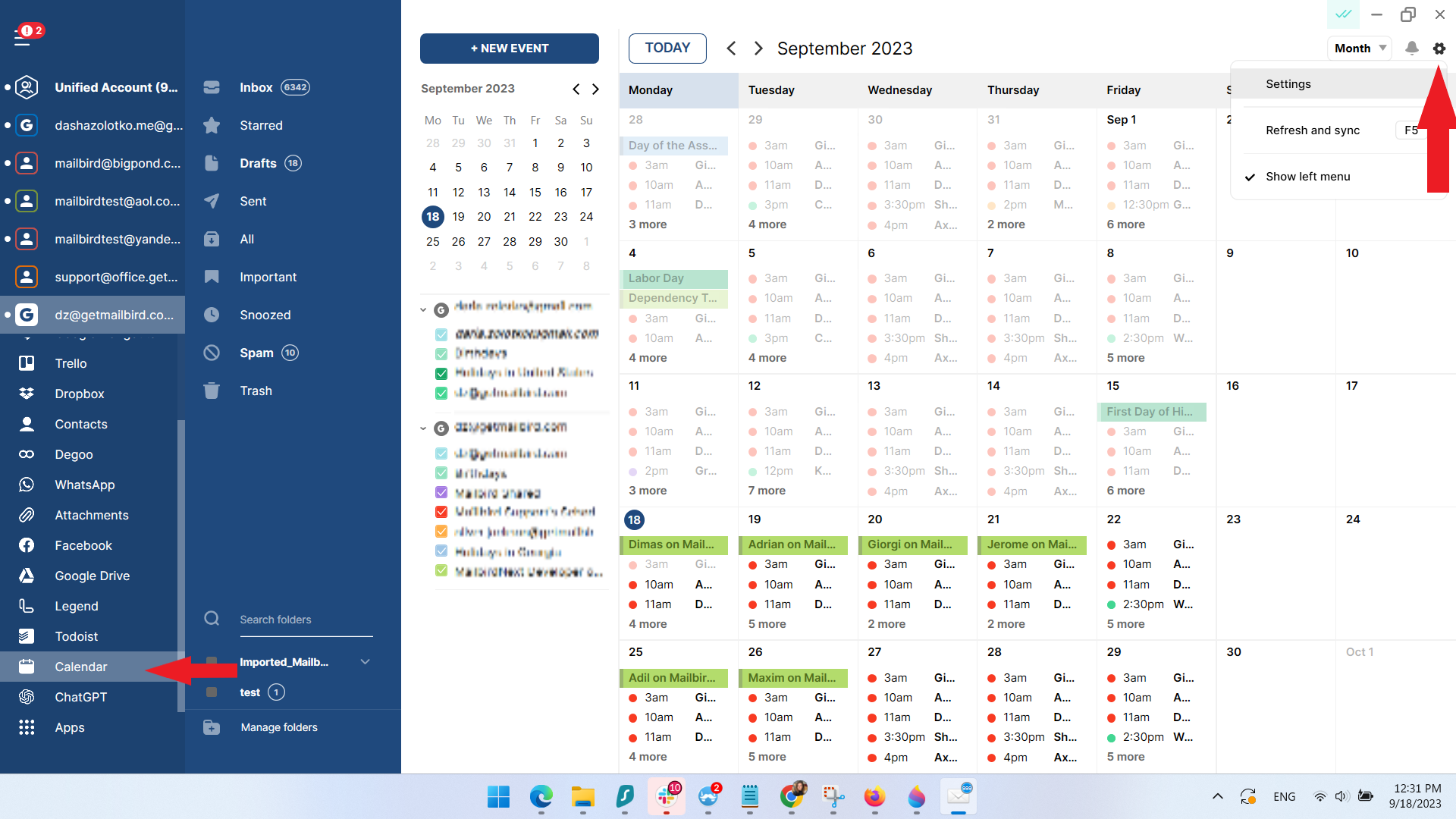Open WhatsApp from the app sidebar
1456x819 pixels.
coord(85,485)
